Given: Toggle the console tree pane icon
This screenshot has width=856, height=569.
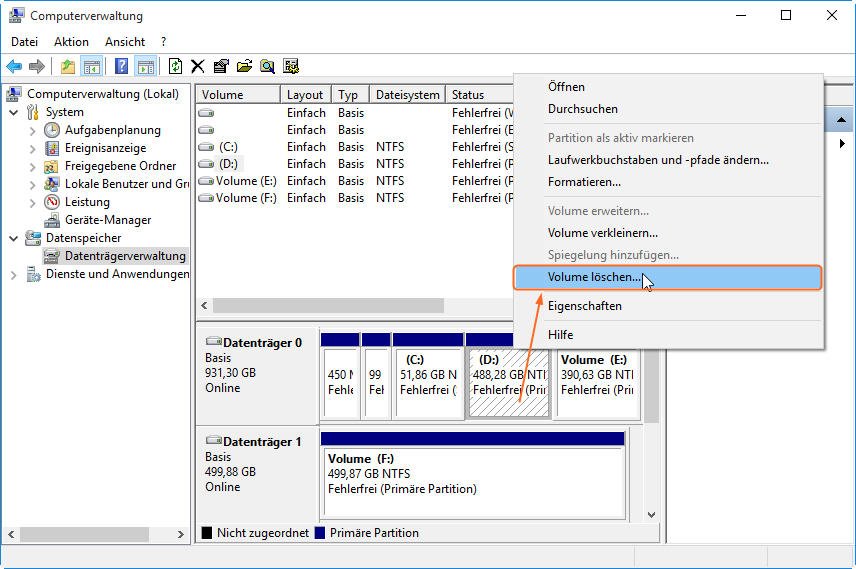Looking at the screenshot, I should 92,67.
